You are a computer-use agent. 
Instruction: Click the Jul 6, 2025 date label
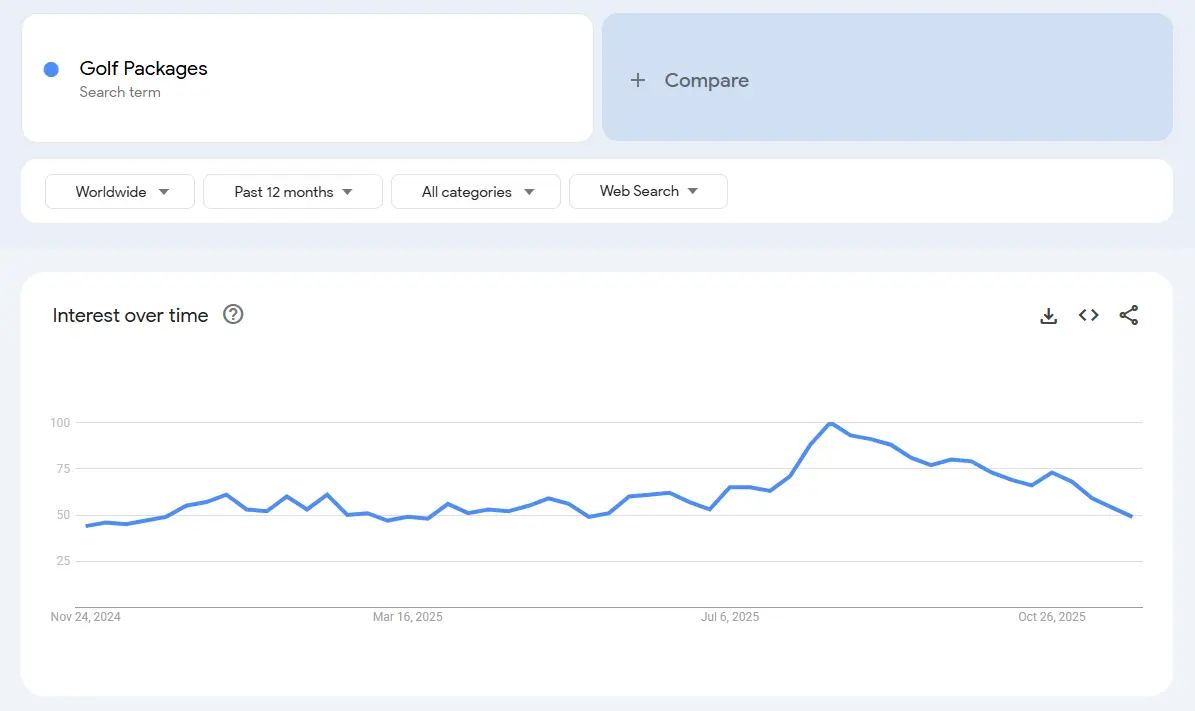click(730, 617)
